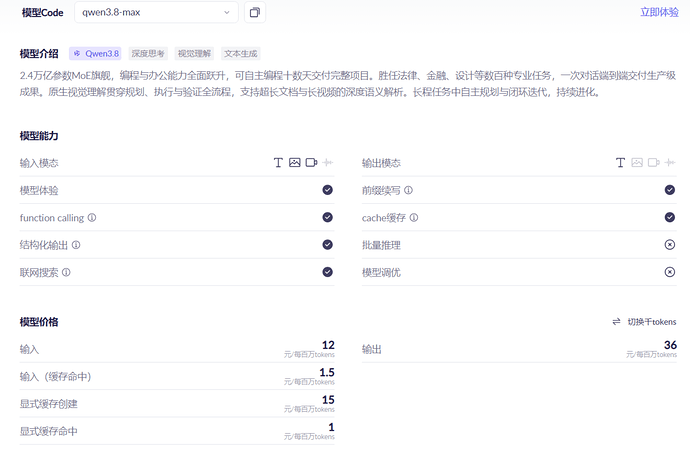Click the 模型能力 heading
The height and width of the screenshot is (456, 690).
pyautogui.click(x=39, y=136)
